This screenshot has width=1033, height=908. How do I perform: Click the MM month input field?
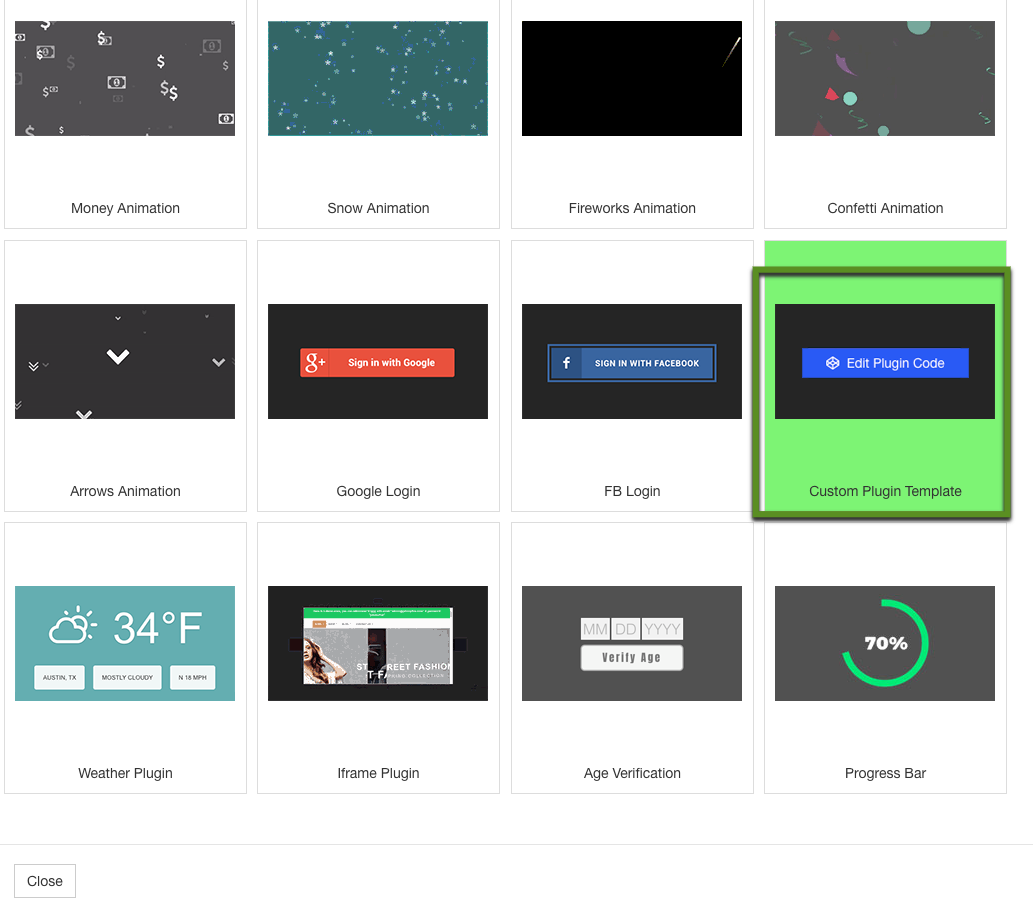click(595, 629)
